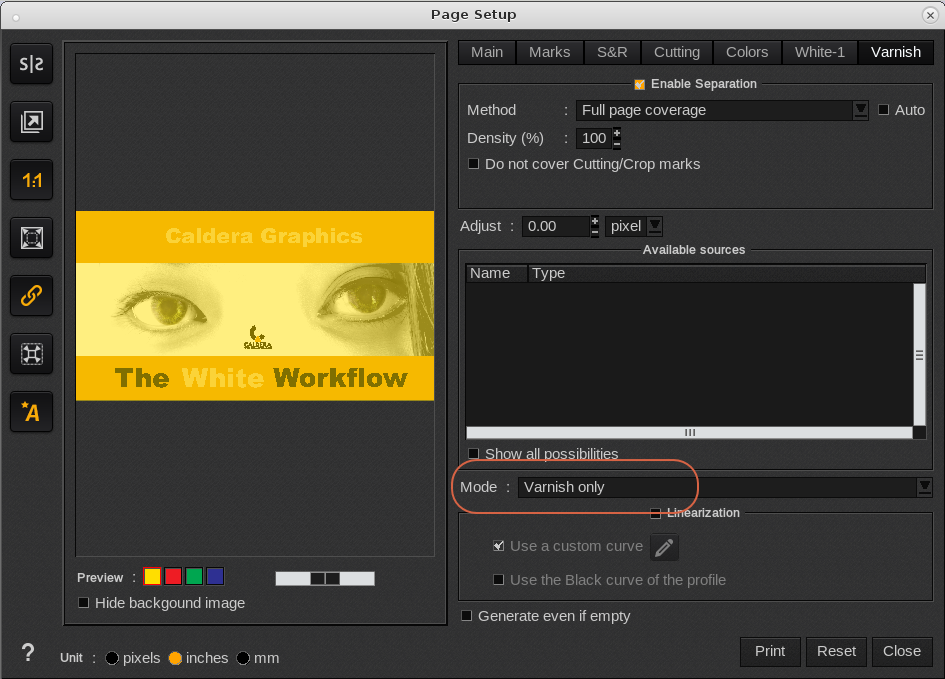Image resolution: width=945 pixels, height=679 pixels.
Task: Enable Hide background image checkbox
Action: pos(84,603)
